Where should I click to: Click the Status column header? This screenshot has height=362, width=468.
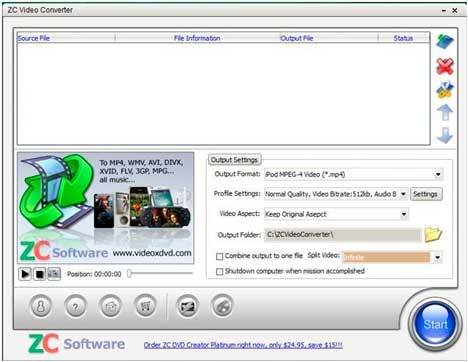[x=403, y=38]
